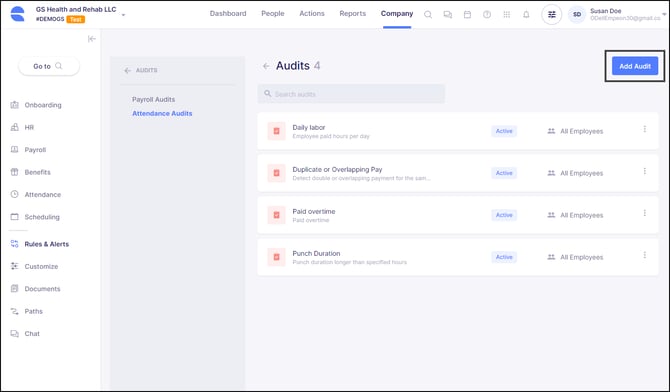Open the notifications bell

click(526, 15)
